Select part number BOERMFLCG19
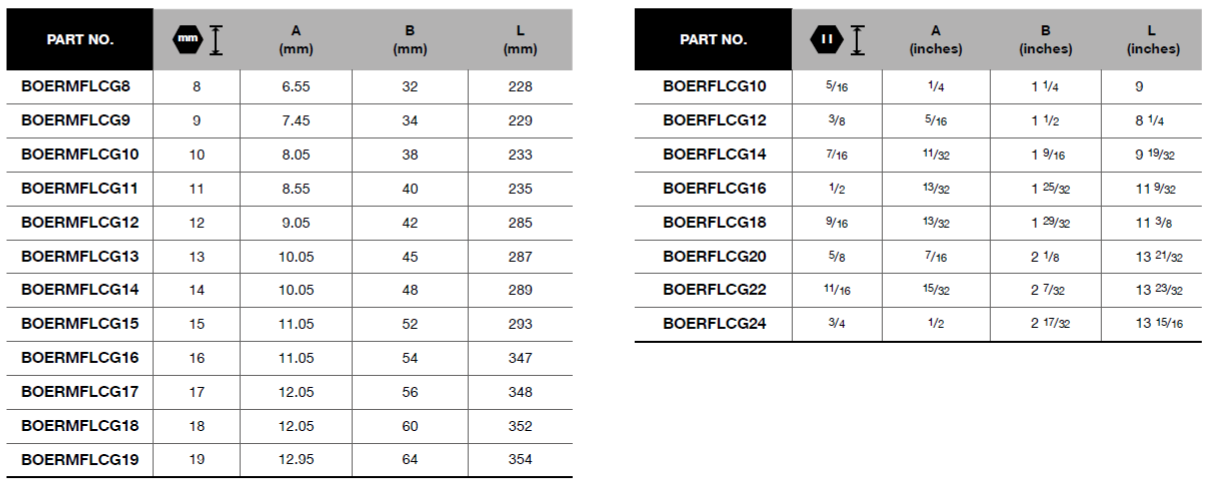The image size is (1210, 486). tap(80, 460)
